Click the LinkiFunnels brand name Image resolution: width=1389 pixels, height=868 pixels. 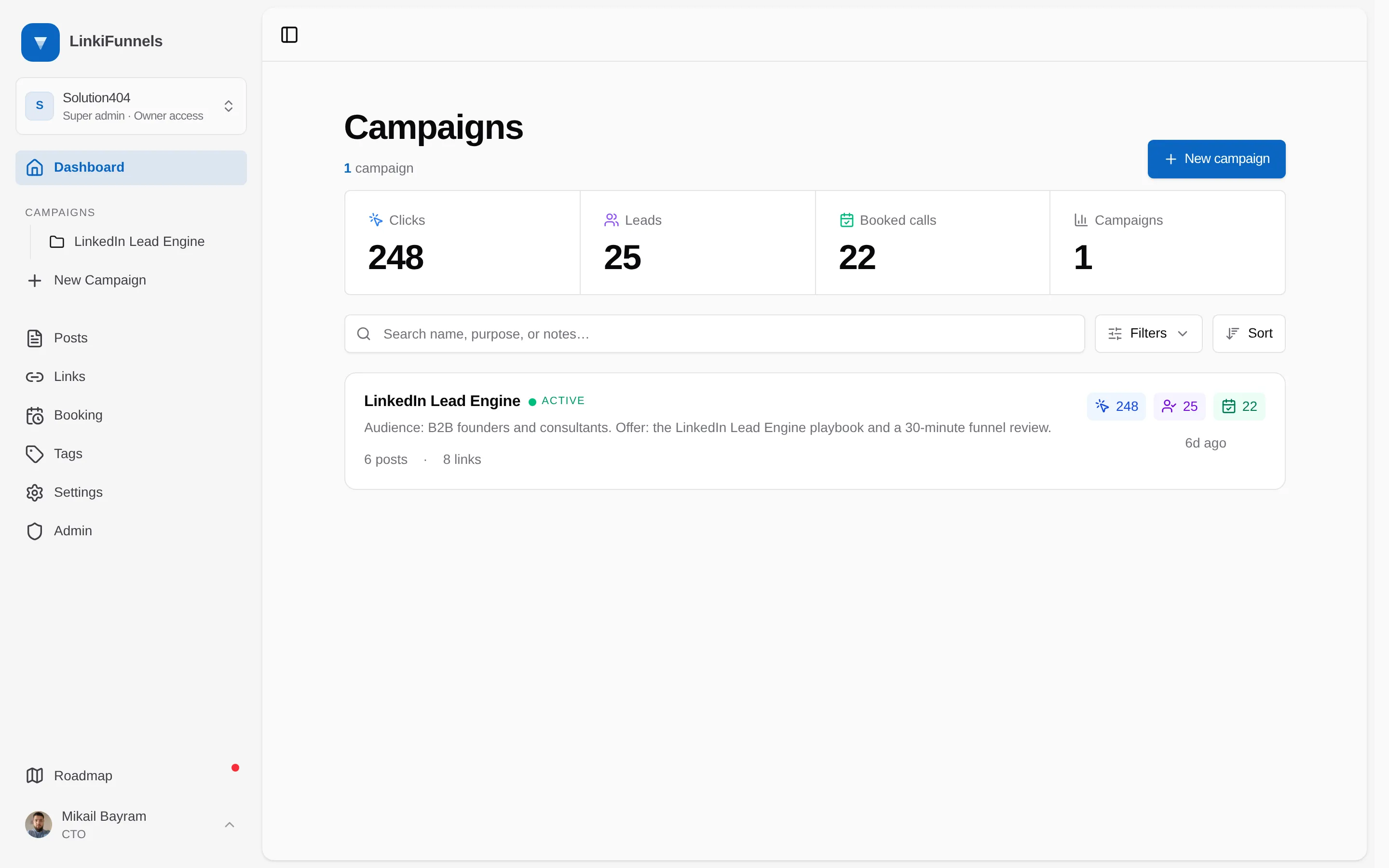(116, 41)
